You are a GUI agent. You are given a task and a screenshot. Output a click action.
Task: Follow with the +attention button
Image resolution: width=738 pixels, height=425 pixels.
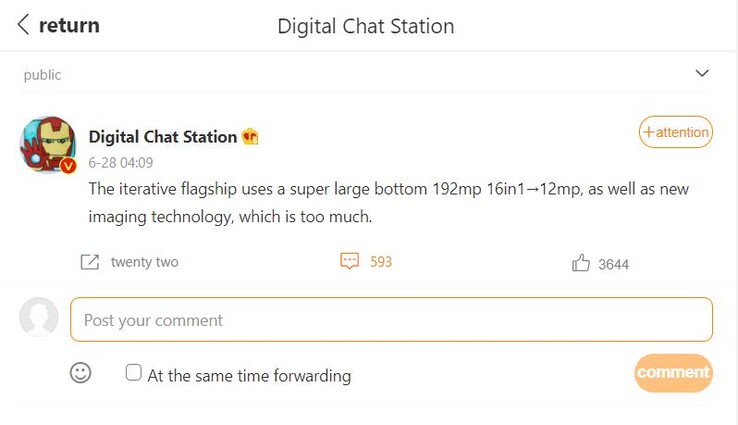tap(676, 132)
